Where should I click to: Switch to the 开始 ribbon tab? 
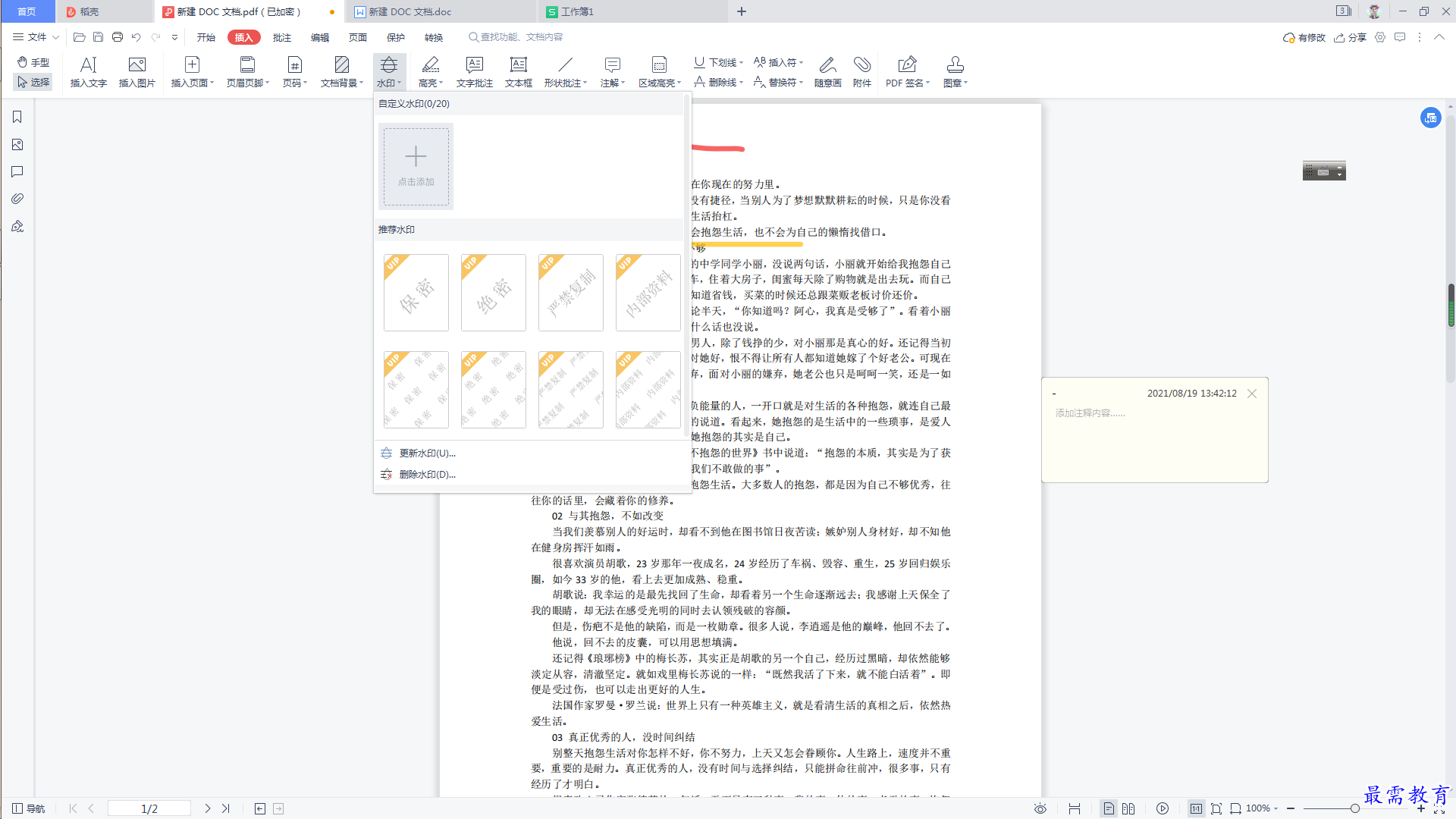pos(206,37)
